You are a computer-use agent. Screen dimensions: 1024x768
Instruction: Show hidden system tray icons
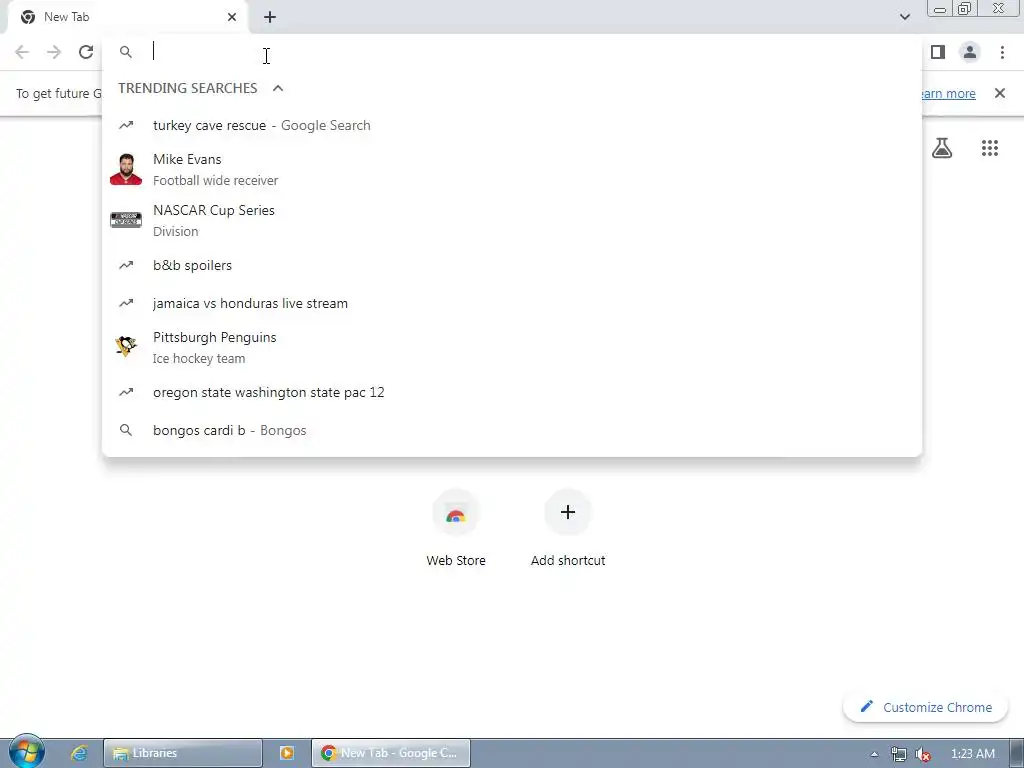pyautogui.click(x=874, y=754)
